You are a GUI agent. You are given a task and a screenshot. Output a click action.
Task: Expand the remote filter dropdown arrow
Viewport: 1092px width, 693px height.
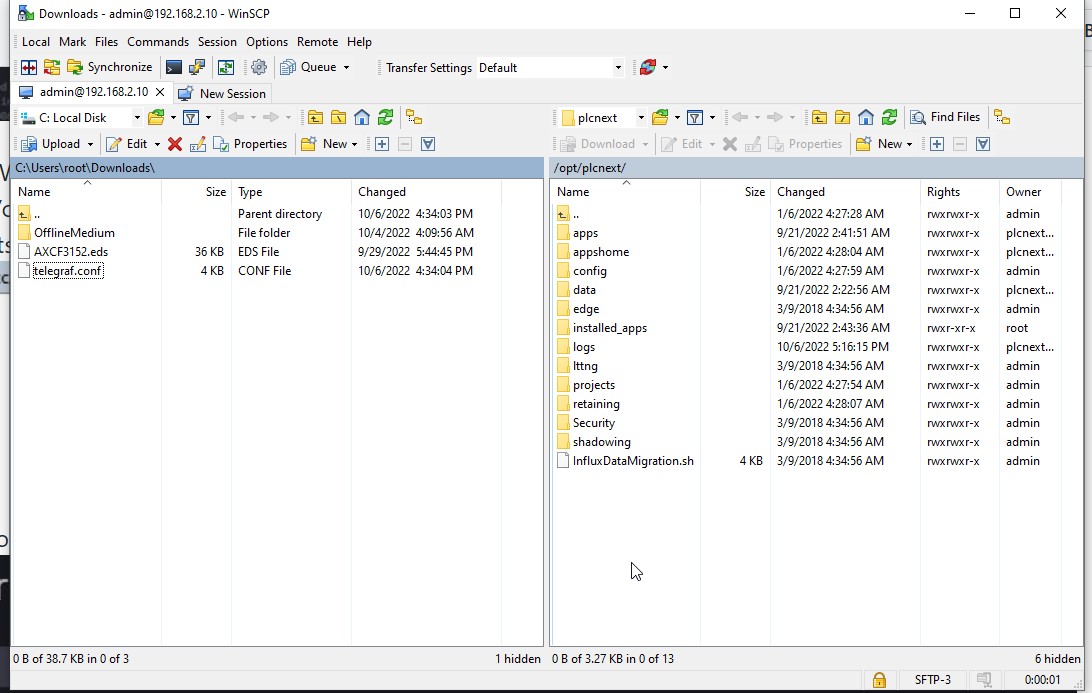tap(712, 118)
